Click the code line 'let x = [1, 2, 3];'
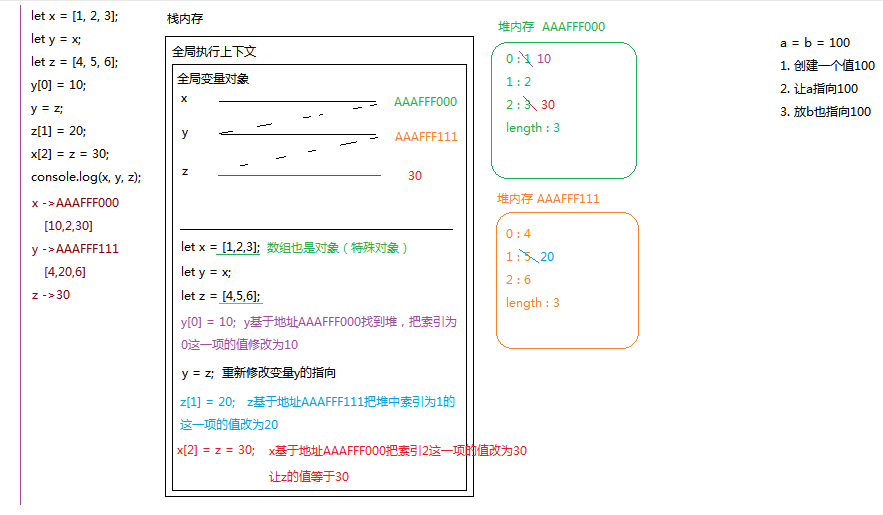Viewport: 883px width, 515px height. point(74,16)
